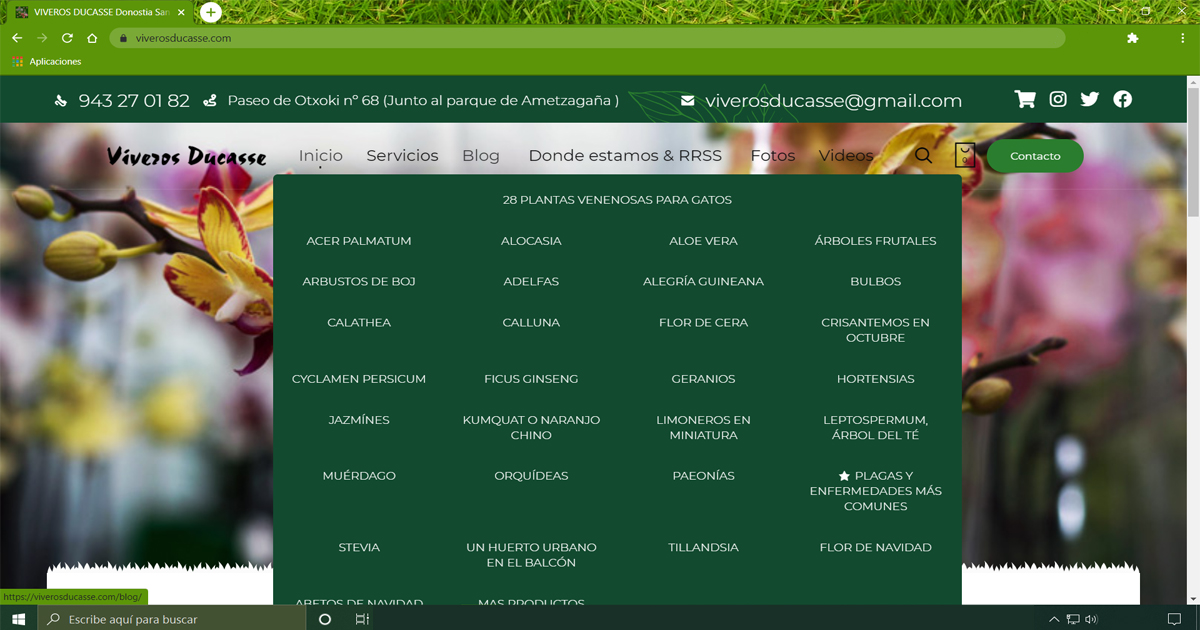Open the Blog menu item

(481, 155)
